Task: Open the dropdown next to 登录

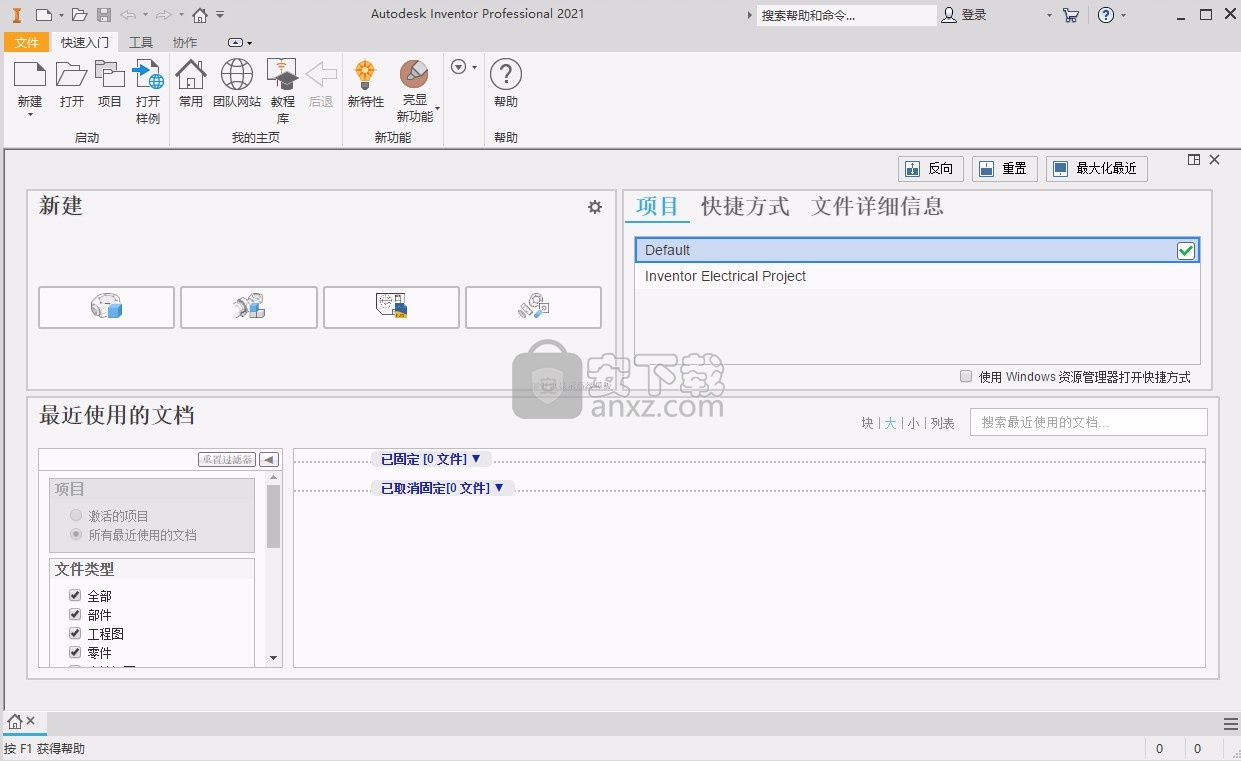Action: tap(1049, 16)
